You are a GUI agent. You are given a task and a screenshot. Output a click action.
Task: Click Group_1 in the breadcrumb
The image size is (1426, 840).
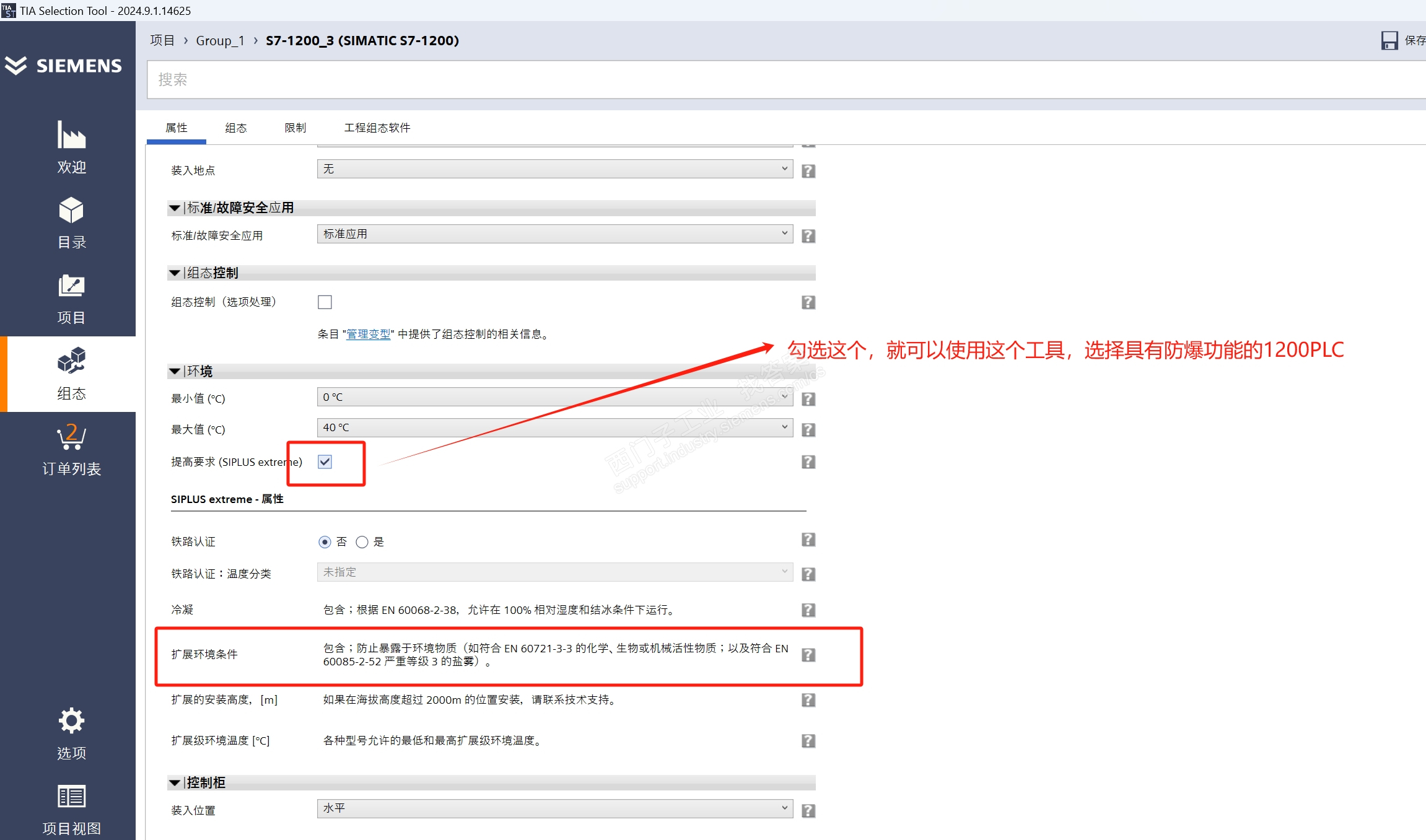220,41
